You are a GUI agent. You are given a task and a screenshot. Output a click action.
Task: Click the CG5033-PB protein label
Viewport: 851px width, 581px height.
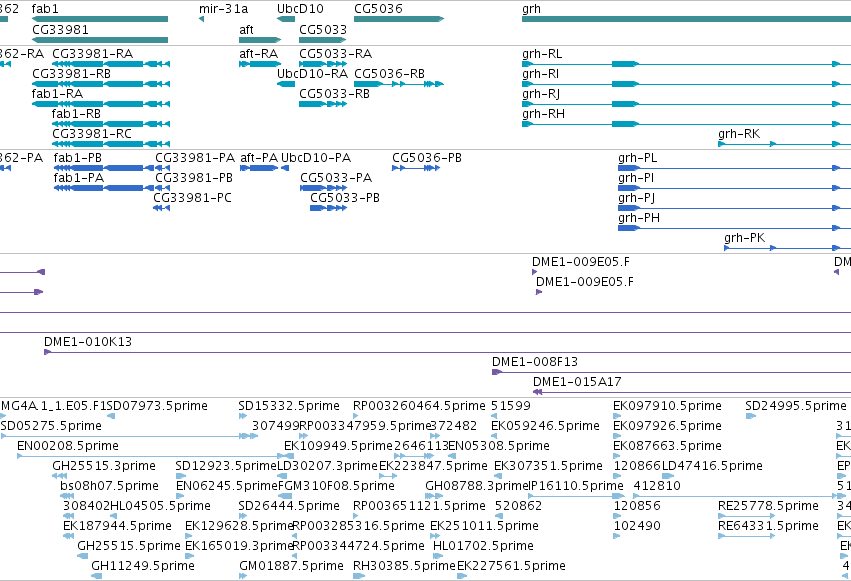pyautogui.click(x=345, y=198)
